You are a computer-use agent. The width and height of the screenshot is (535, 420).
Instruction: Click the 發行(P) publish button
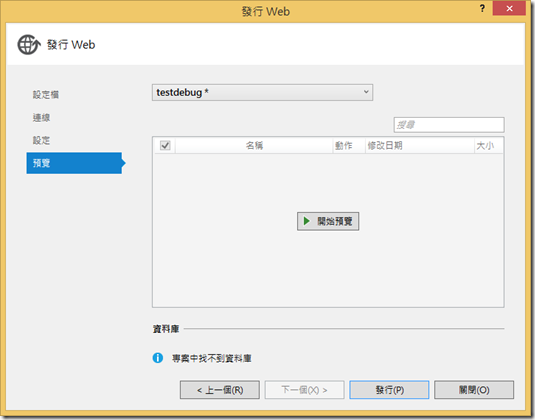coord(389,390)
